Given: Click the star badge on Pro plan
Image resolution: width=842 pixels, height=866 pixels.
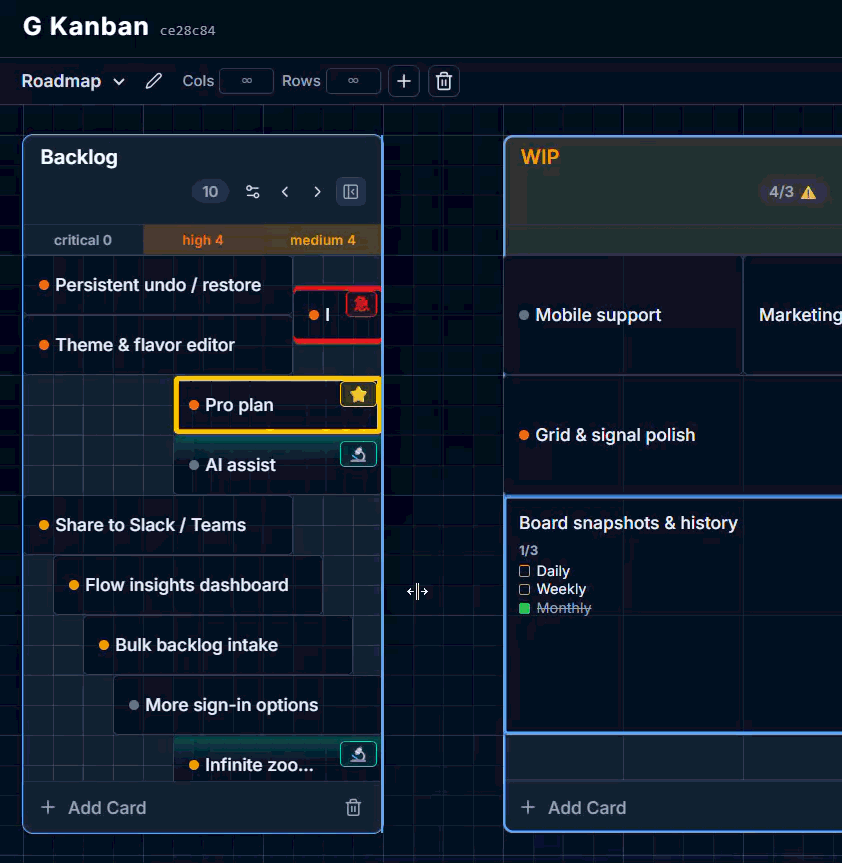Looking at the screenshot, I should pyautogui.click(x=358, y=394).
